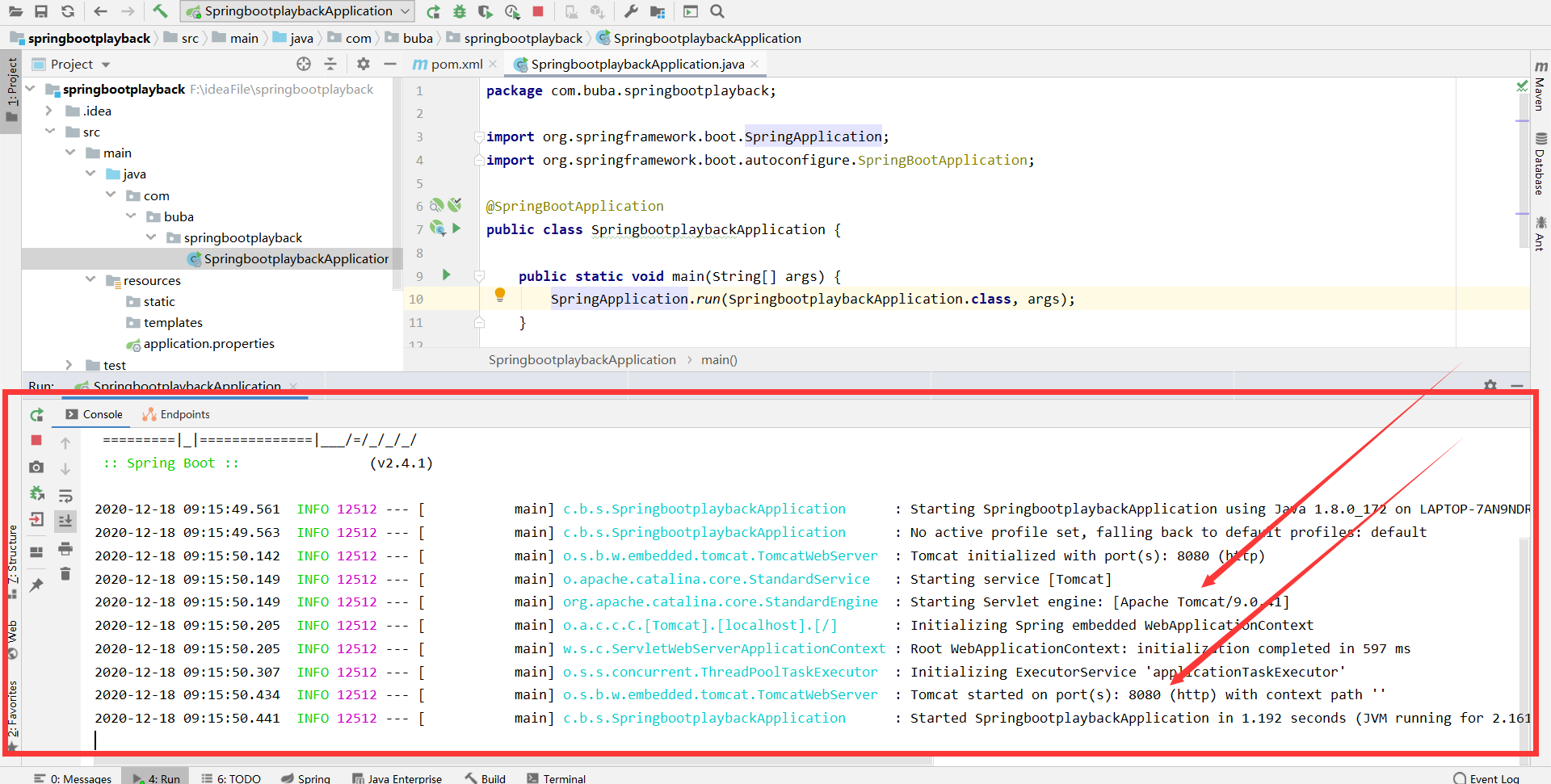Hide the Project panel with minus icon
The image size is (1551, 784).
[390, 64]
